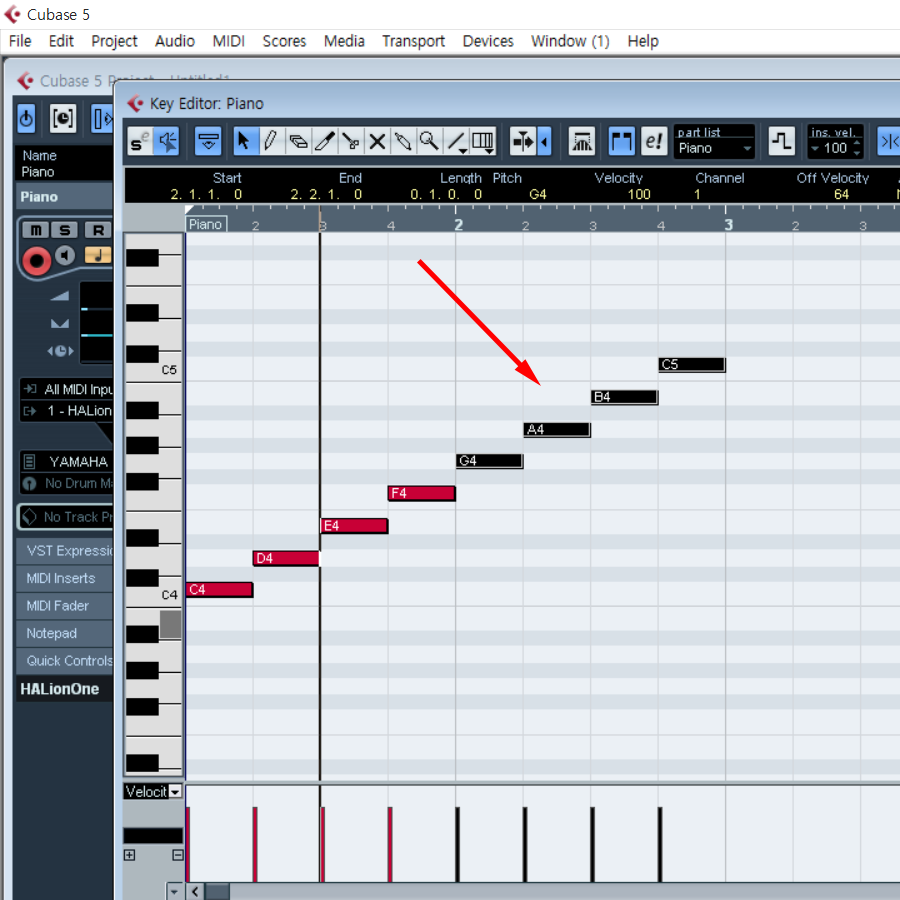Open the Scores menu
This screenshot has width=900, height=900.
[284, 41]
